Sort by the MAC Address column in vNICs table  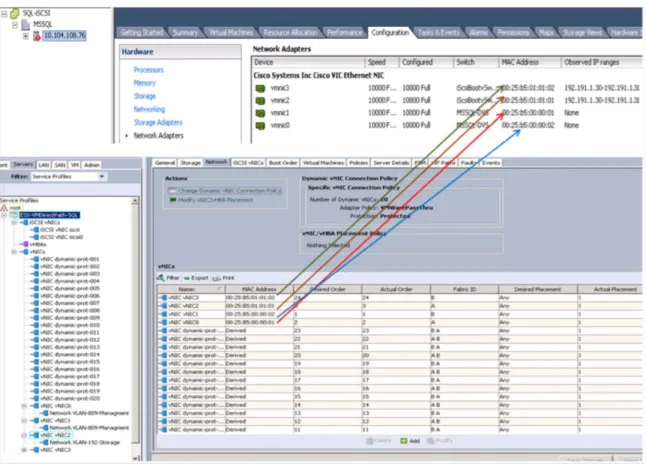point(259,289)
